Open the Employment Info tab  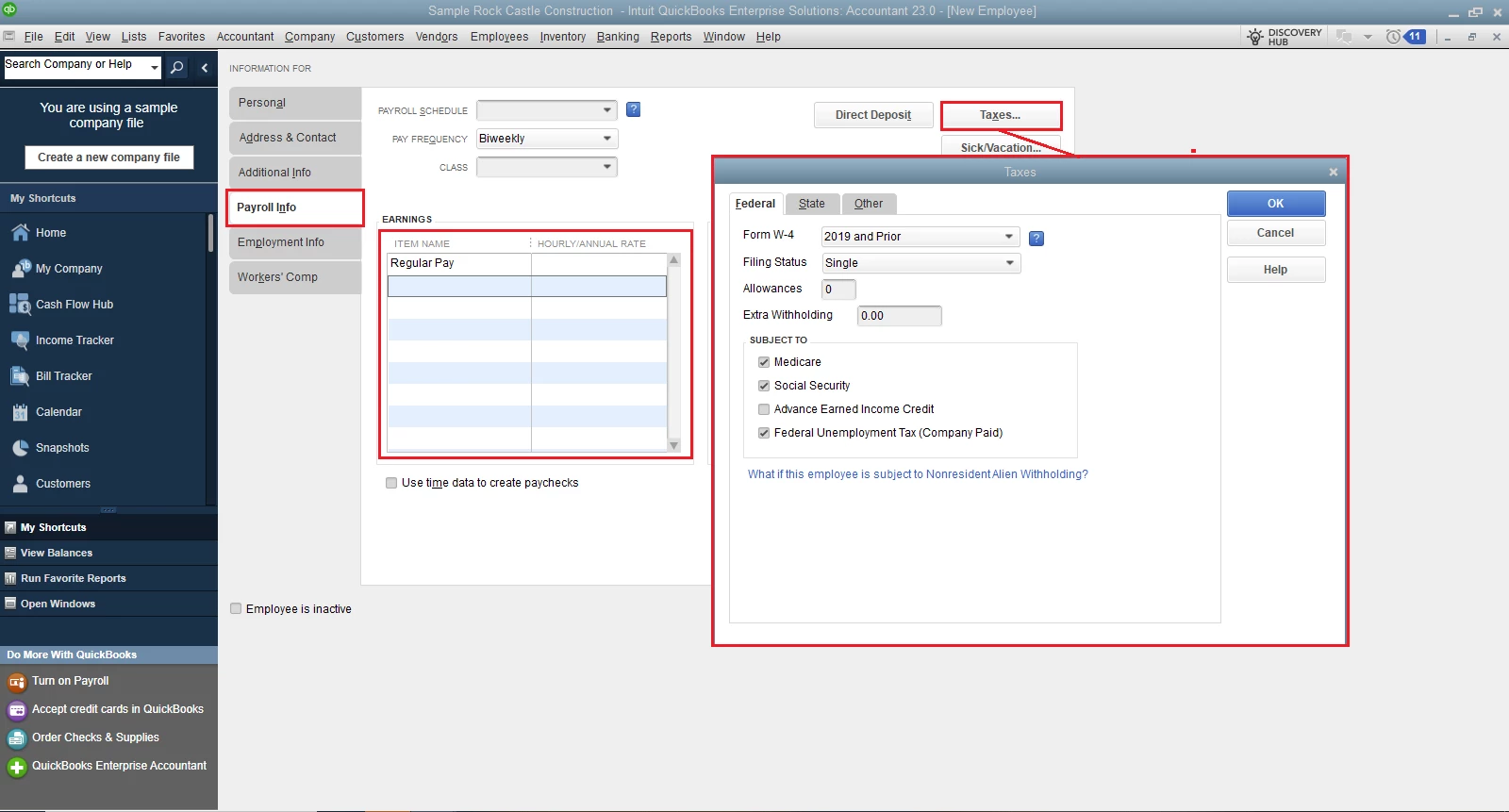(x=295, y=242)
